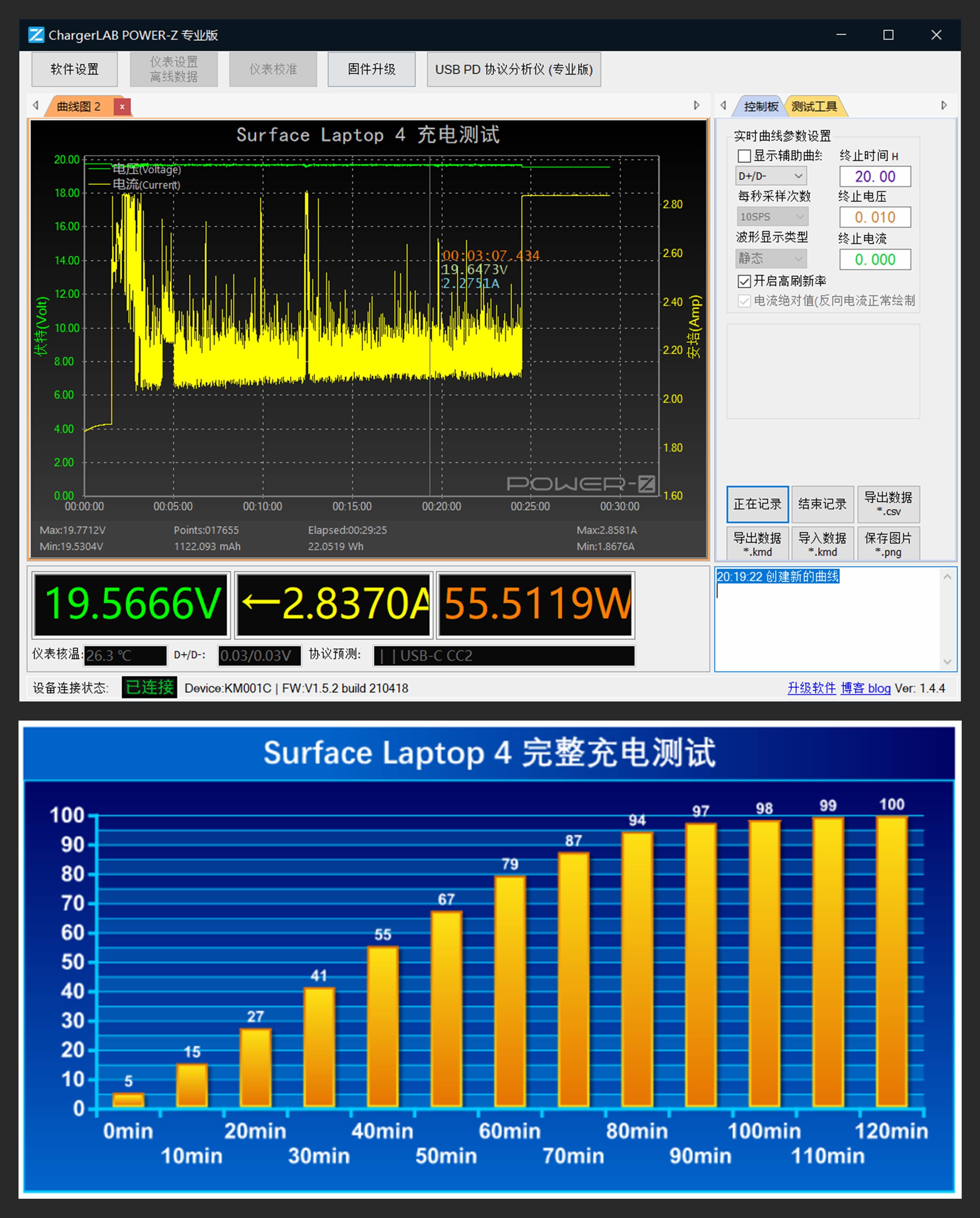
Task: Import data from *.kmd
Action: point(822,543)
